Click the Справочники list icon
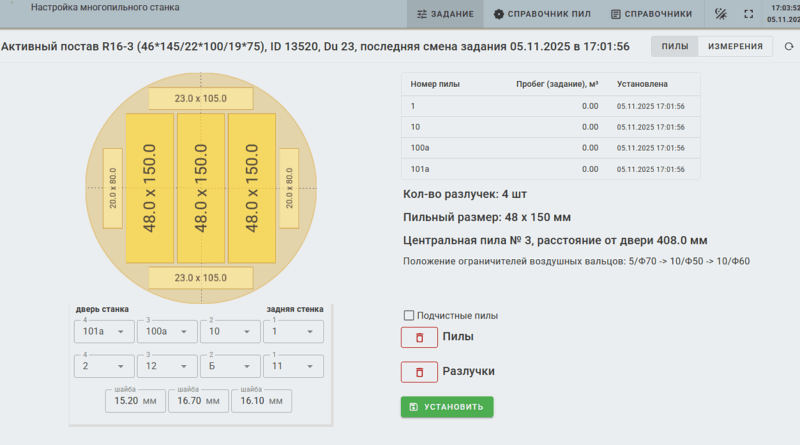The height and width of the screenshot is (445, 800). [x=616, y=14]
